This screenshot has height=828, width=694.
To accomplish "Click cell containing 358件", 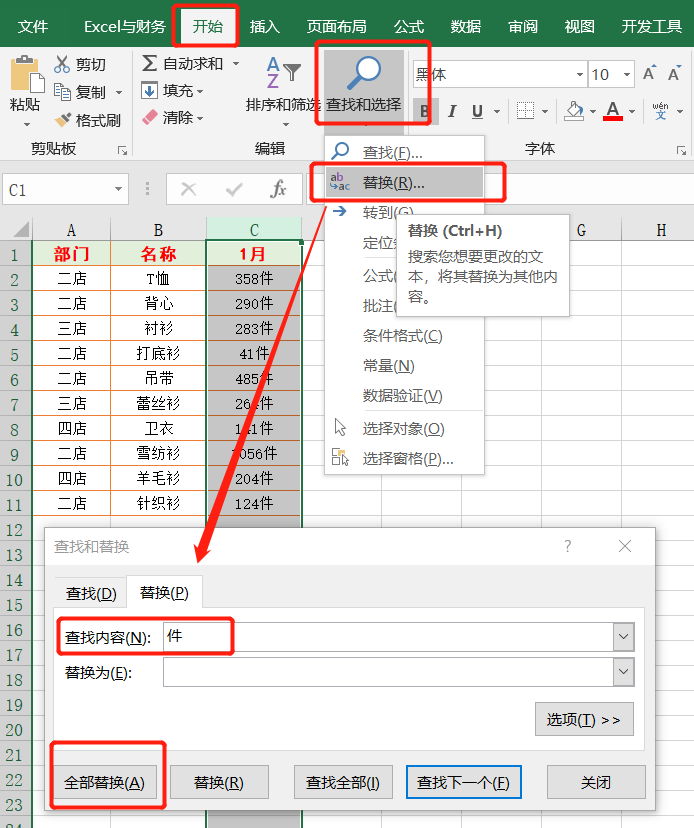I will pyautogui.click(x=254, y=278).
